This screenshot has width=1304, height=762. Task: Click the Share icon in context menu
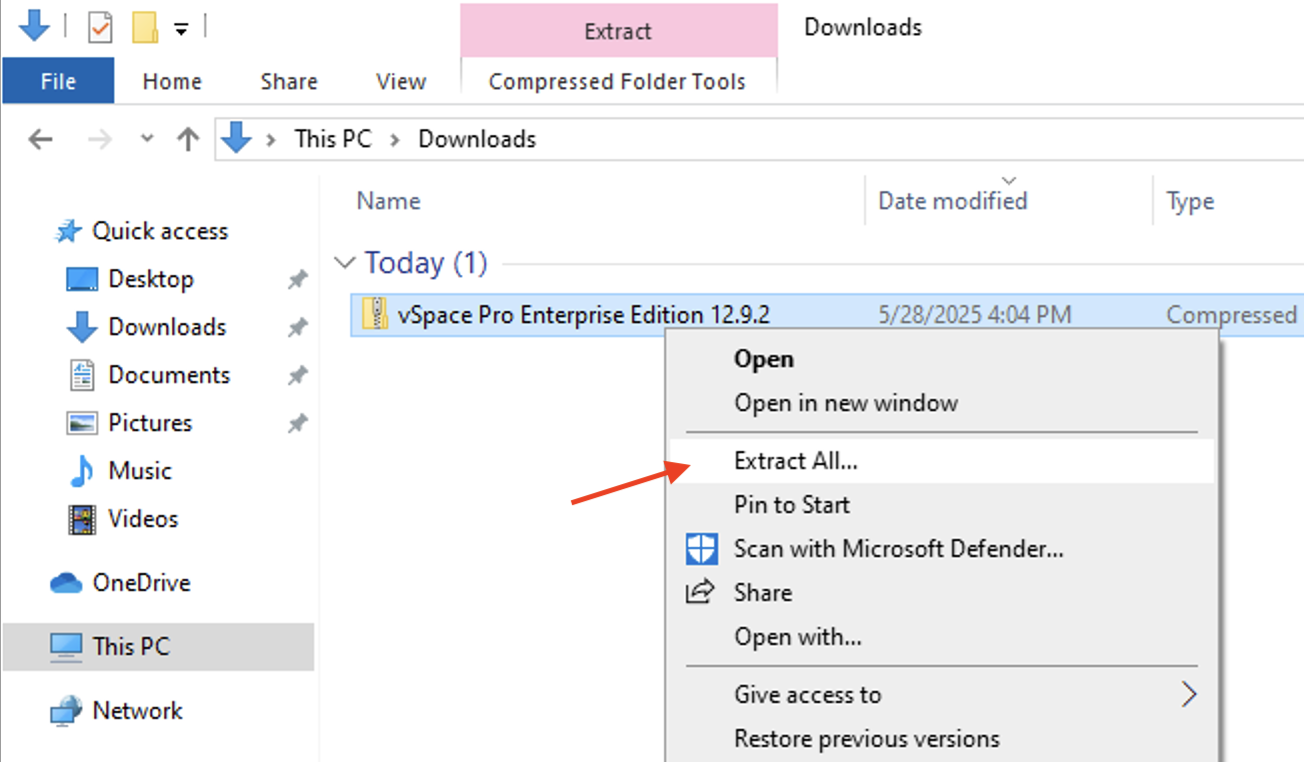click(701, 591)
